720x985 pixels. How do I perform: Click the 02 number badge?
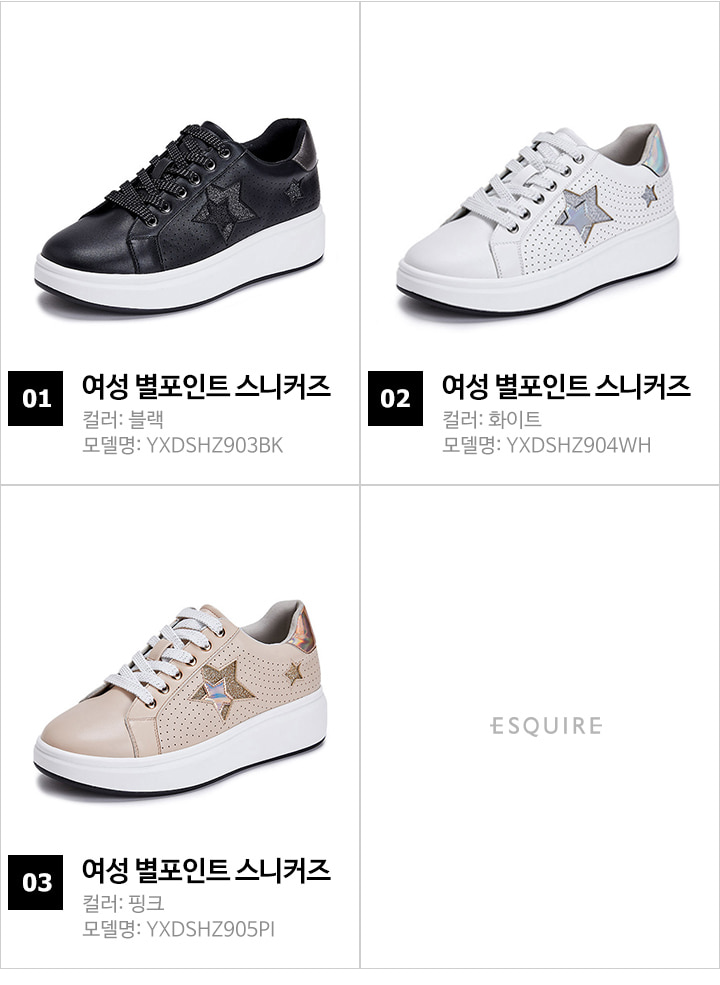395,398
